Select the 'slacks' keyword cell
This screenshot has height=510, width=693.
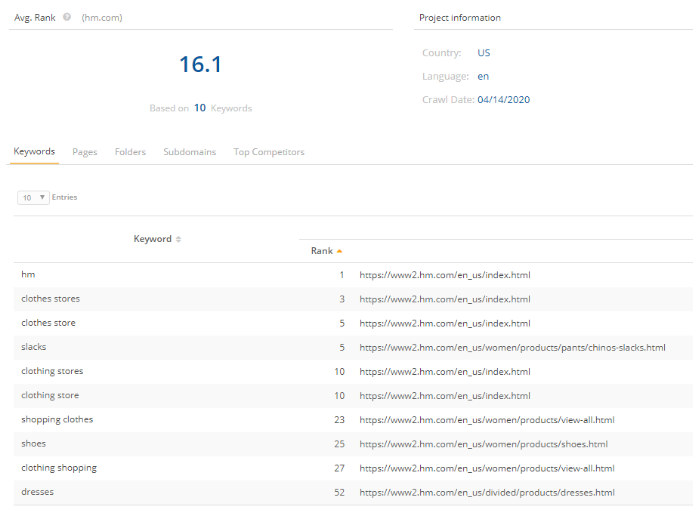point(34,347)
